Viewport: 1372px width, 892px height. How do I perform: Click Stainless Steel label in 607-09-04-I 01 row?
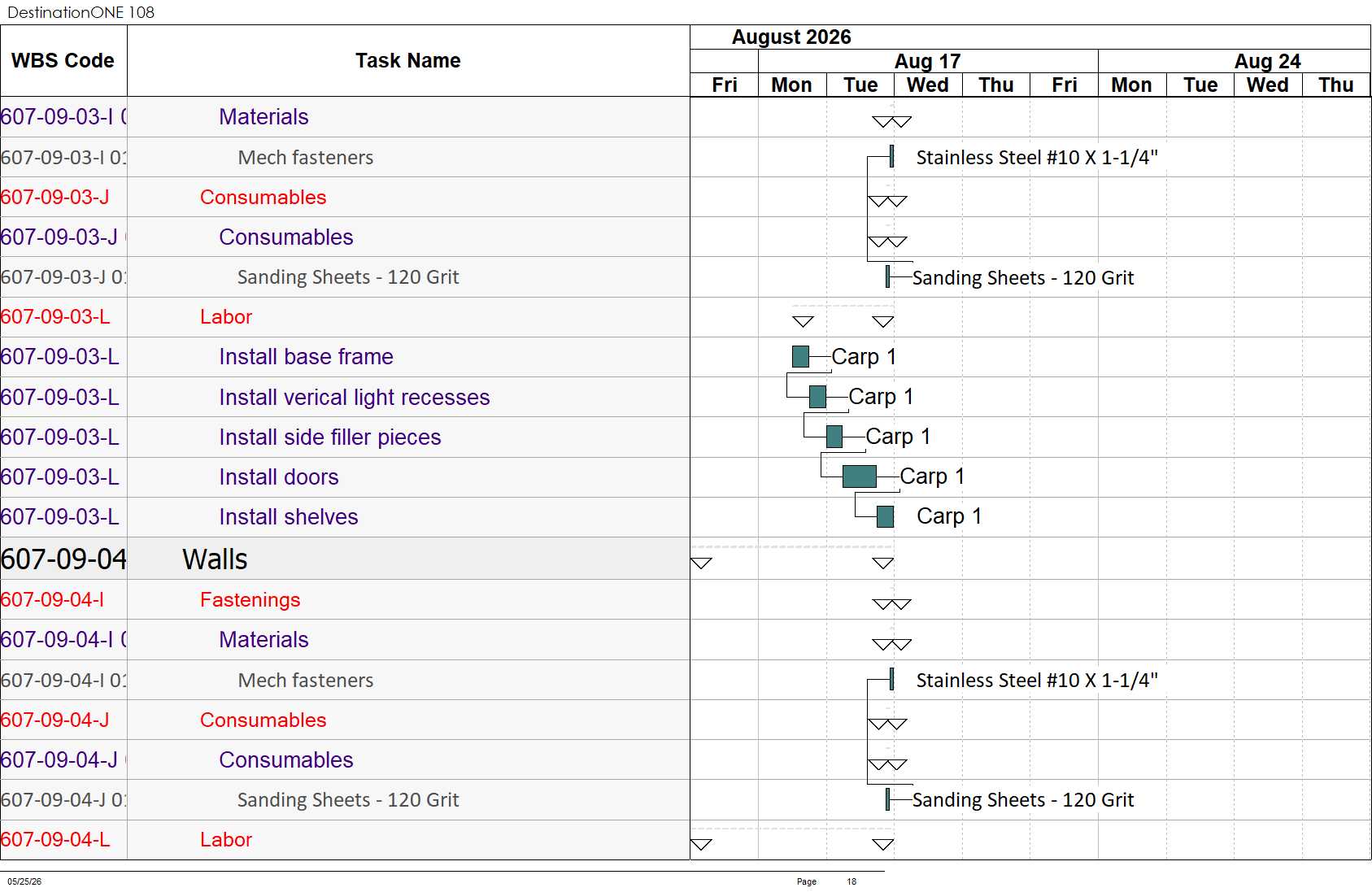click(1037, 681)
